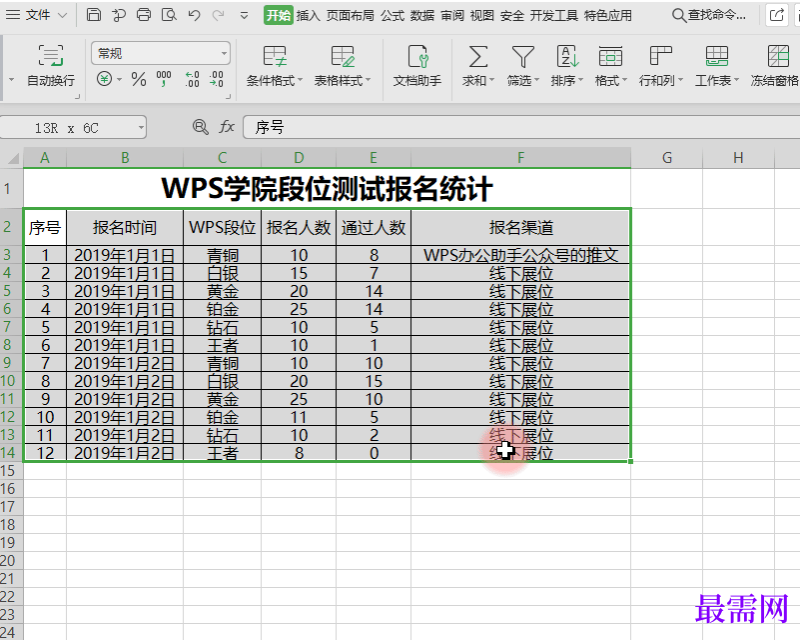This screenshot has height=640, width=807.
Task: Click the formula bar showing 序号
Action: [521, 127]
